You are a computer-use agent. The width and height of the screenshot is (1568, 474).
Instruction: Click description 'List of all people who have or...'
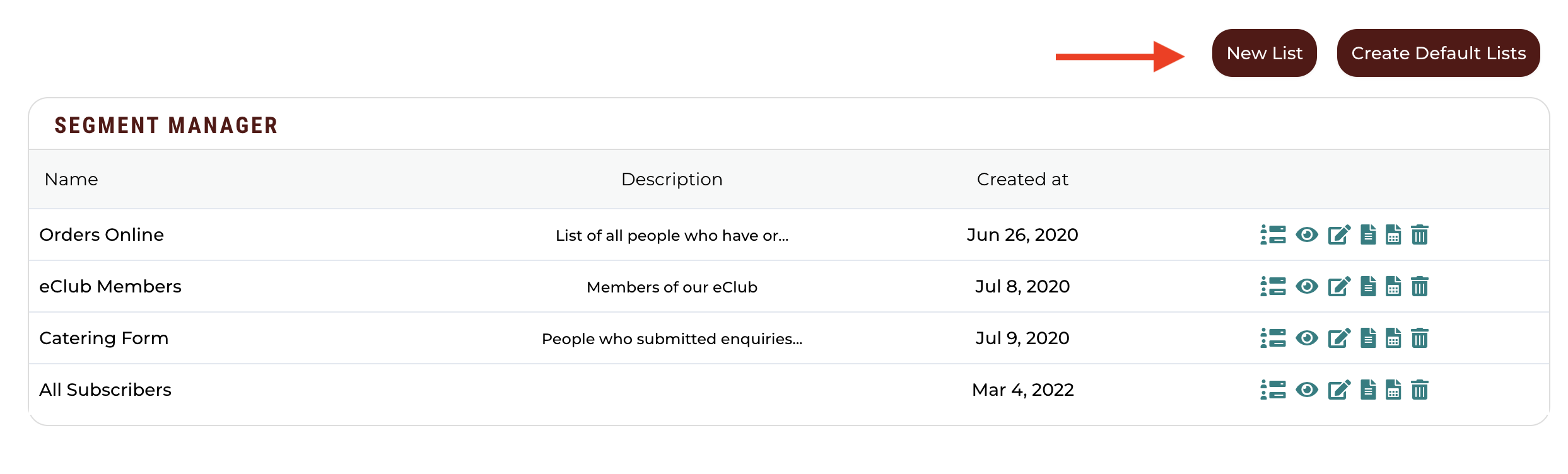[x=672, y=235]
